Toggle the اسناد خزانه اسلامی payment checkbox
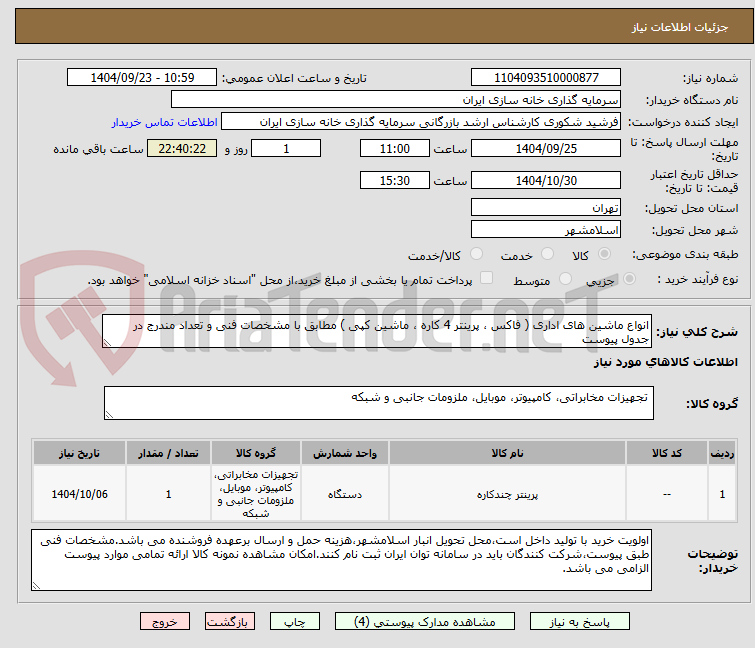The height and width of the screenshot is (648, 755). 487,280
